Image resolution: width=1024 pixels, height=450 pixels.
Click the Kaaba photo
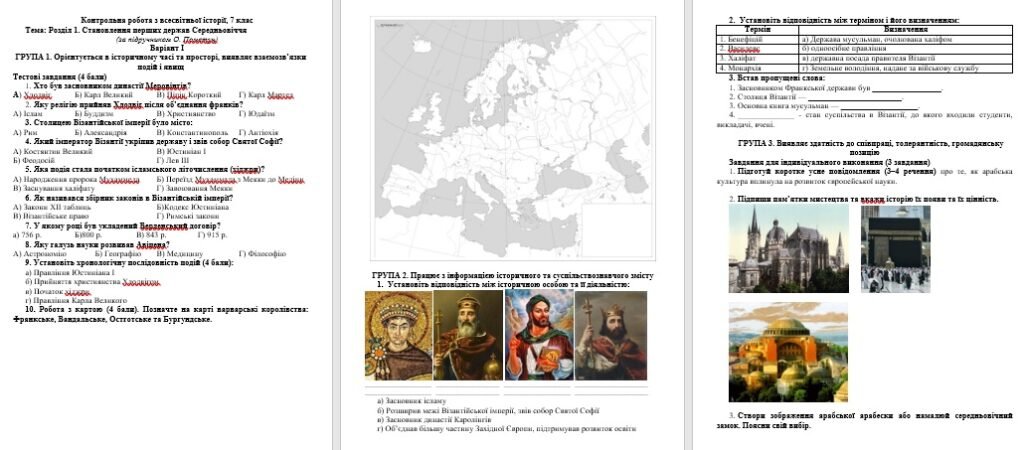pyautogui.click(x=895, y=248)
